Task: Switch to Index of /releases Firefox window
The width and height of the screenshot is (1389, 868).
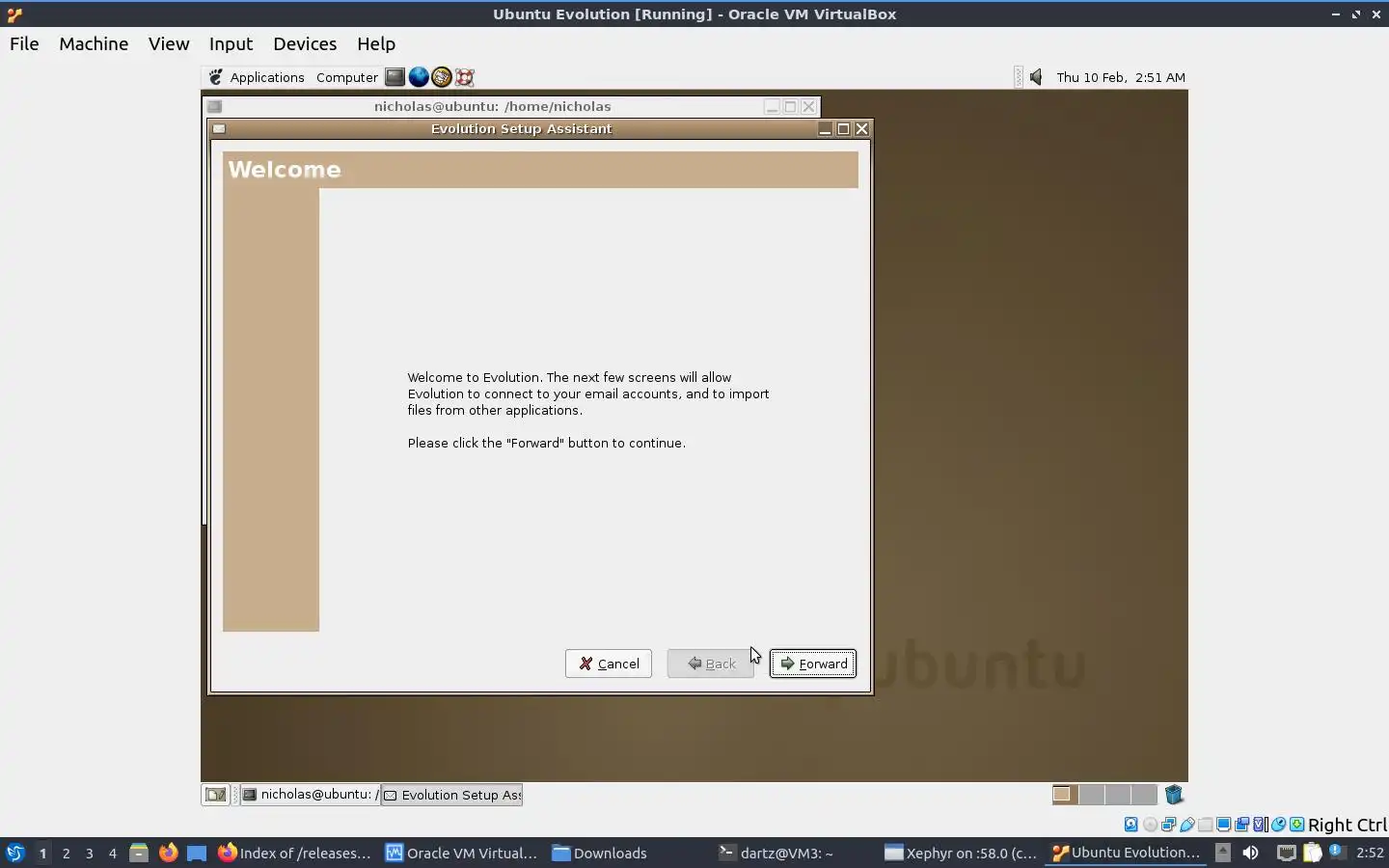Action: coord(294,853)
